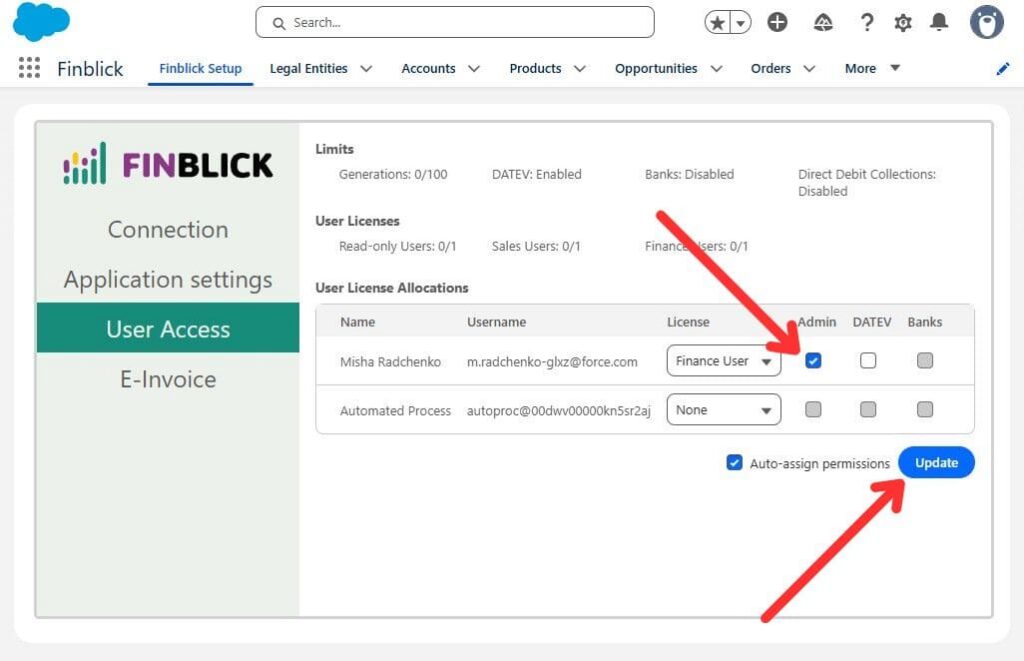The width and height of the screenshot is (1024, 661).
Task: Open the Finance User license dropdown
Action: 724,361
